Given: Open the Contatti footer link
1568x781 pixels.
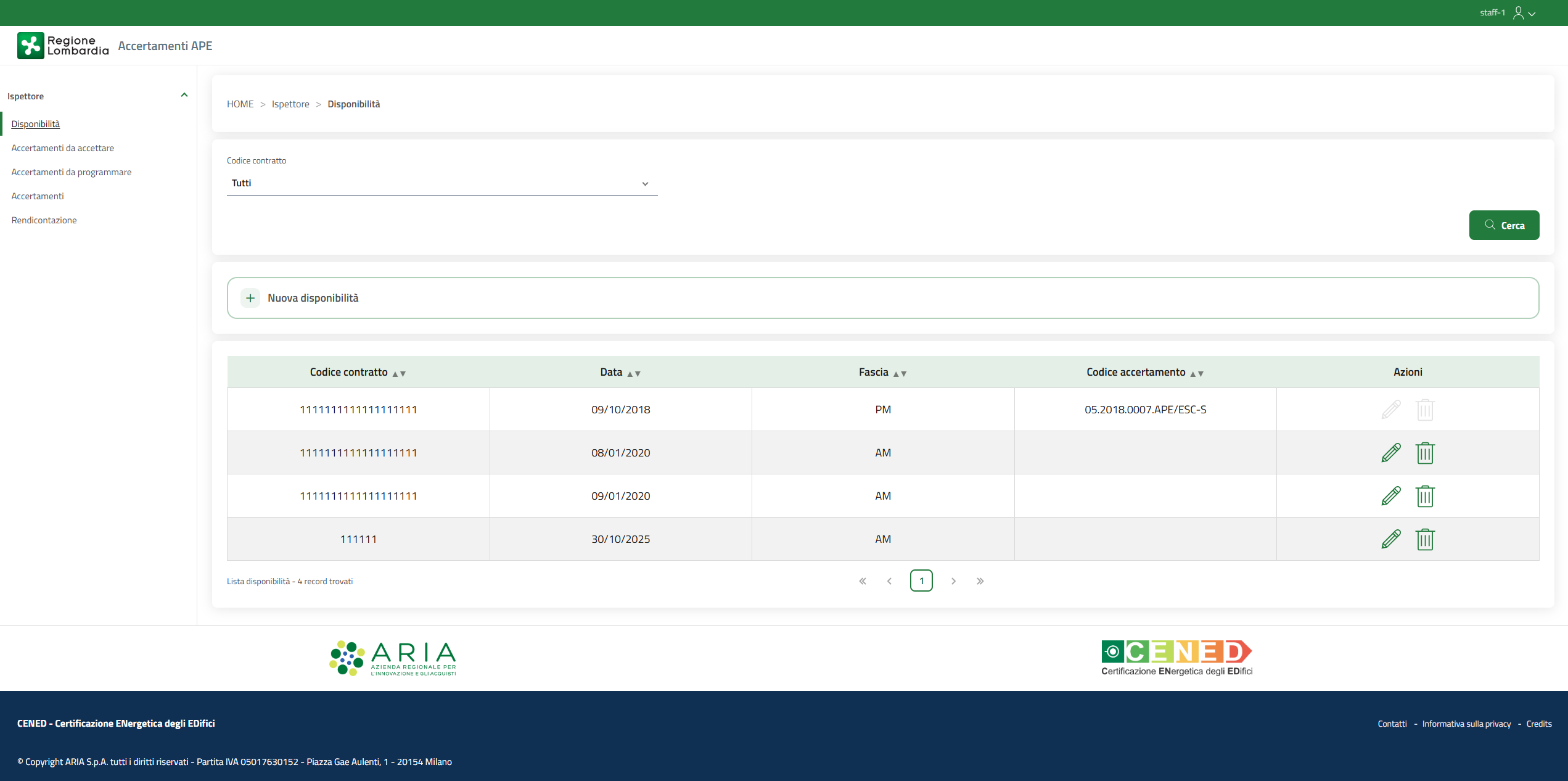Looking at the screenshot, I should click(1392, 724).
